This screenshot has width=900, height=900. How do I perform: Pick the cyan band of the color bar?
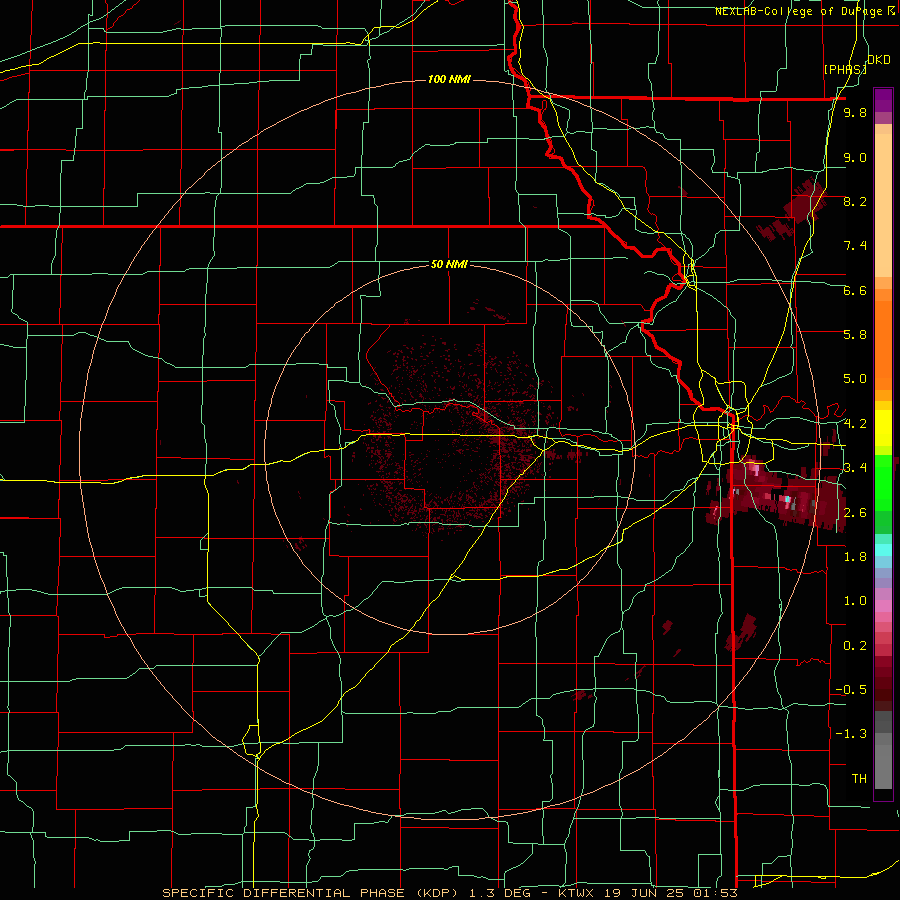pyautogui.click(x=883, y=549)
